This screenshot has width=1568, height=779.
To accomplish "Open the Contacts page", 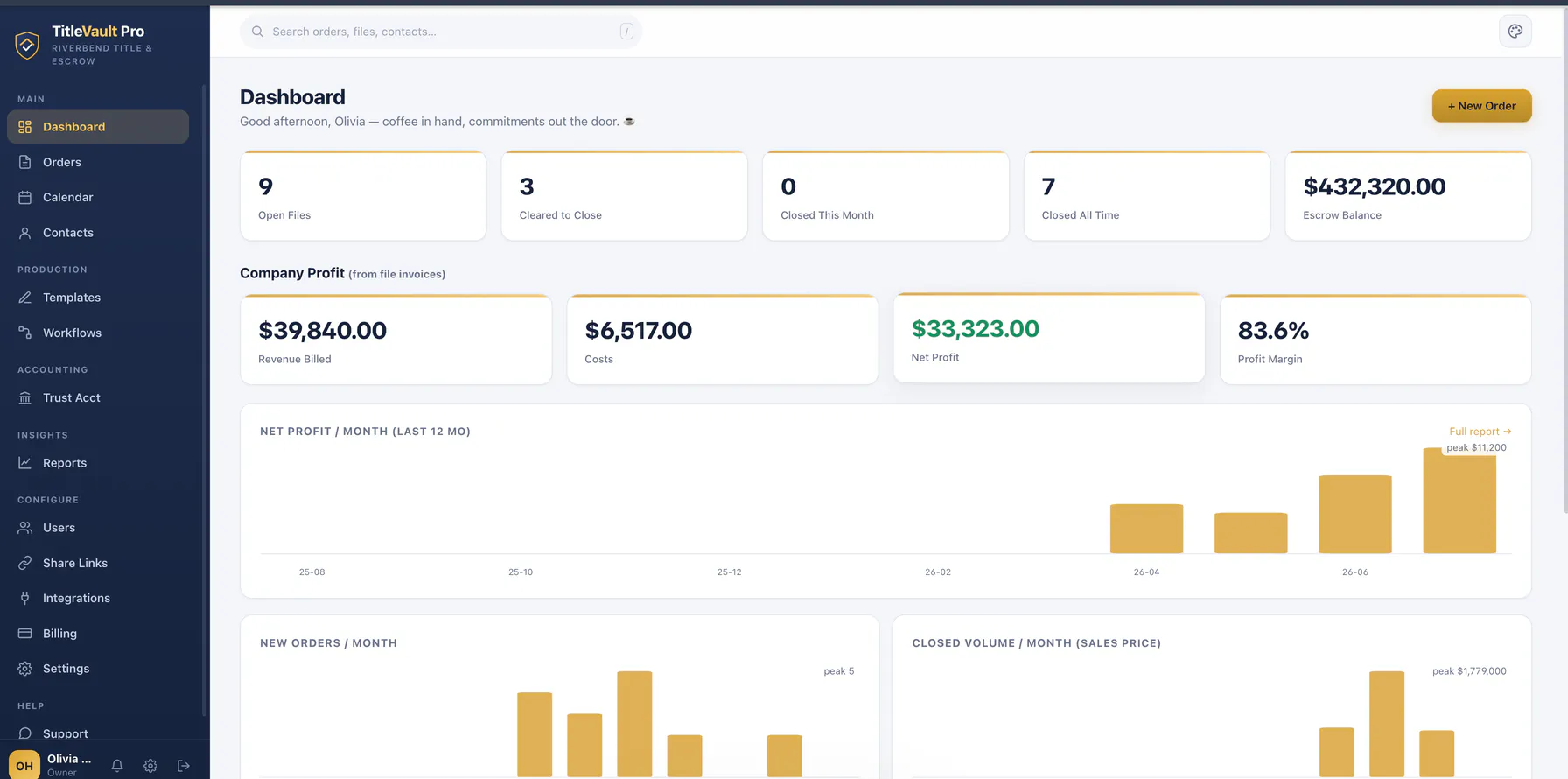I will [98, 233].
